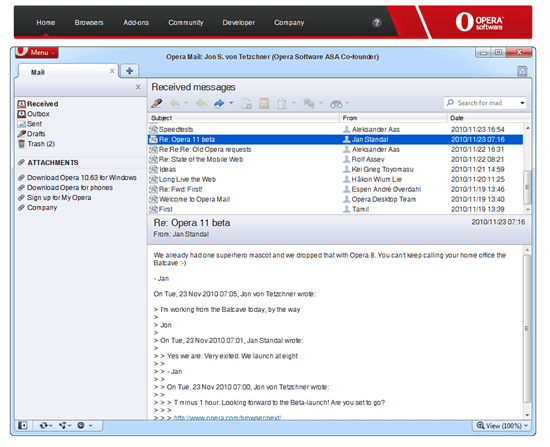Open a new tab with the plus button
The height and width of the screenshot is (447, 550).
coord(129,71)
